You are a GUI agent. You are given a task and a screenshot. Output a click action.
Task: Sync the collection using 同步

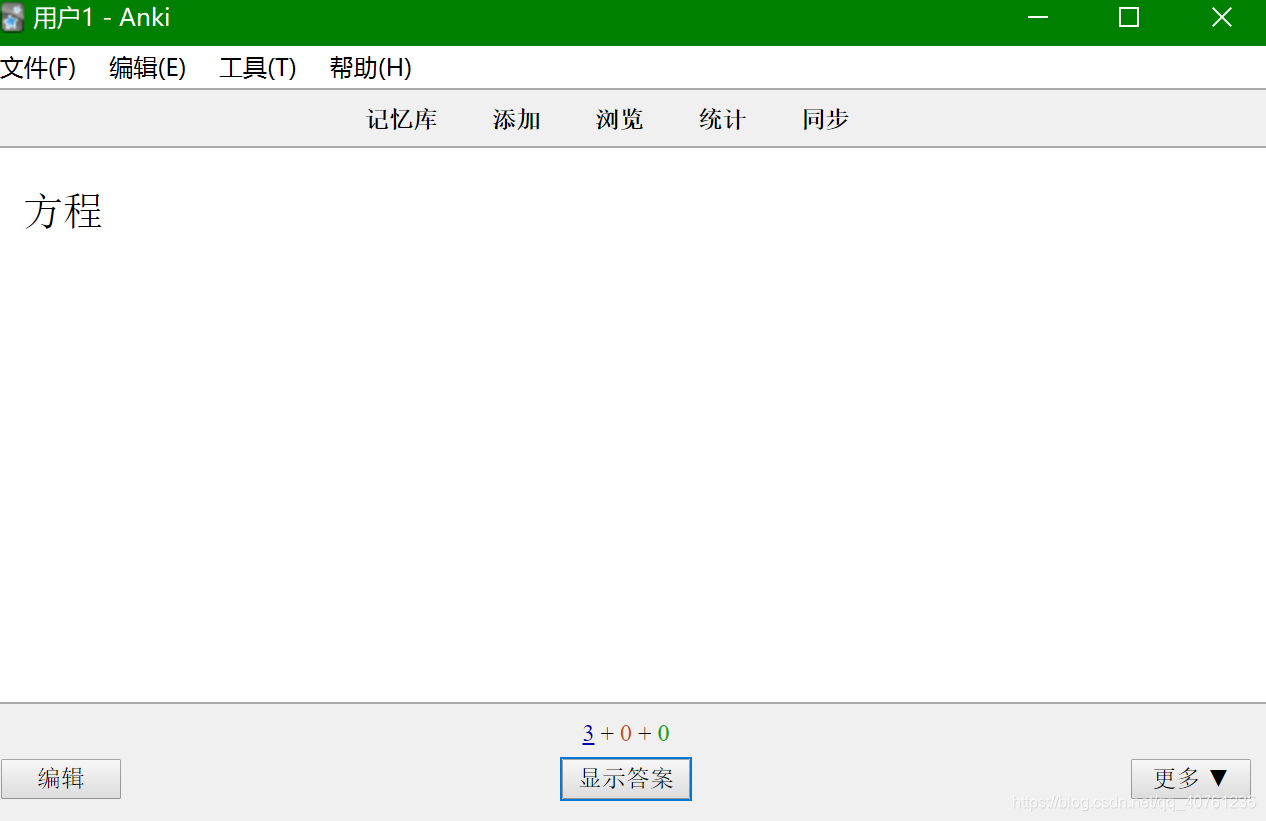pyautogui.click(x=824, y=119)
